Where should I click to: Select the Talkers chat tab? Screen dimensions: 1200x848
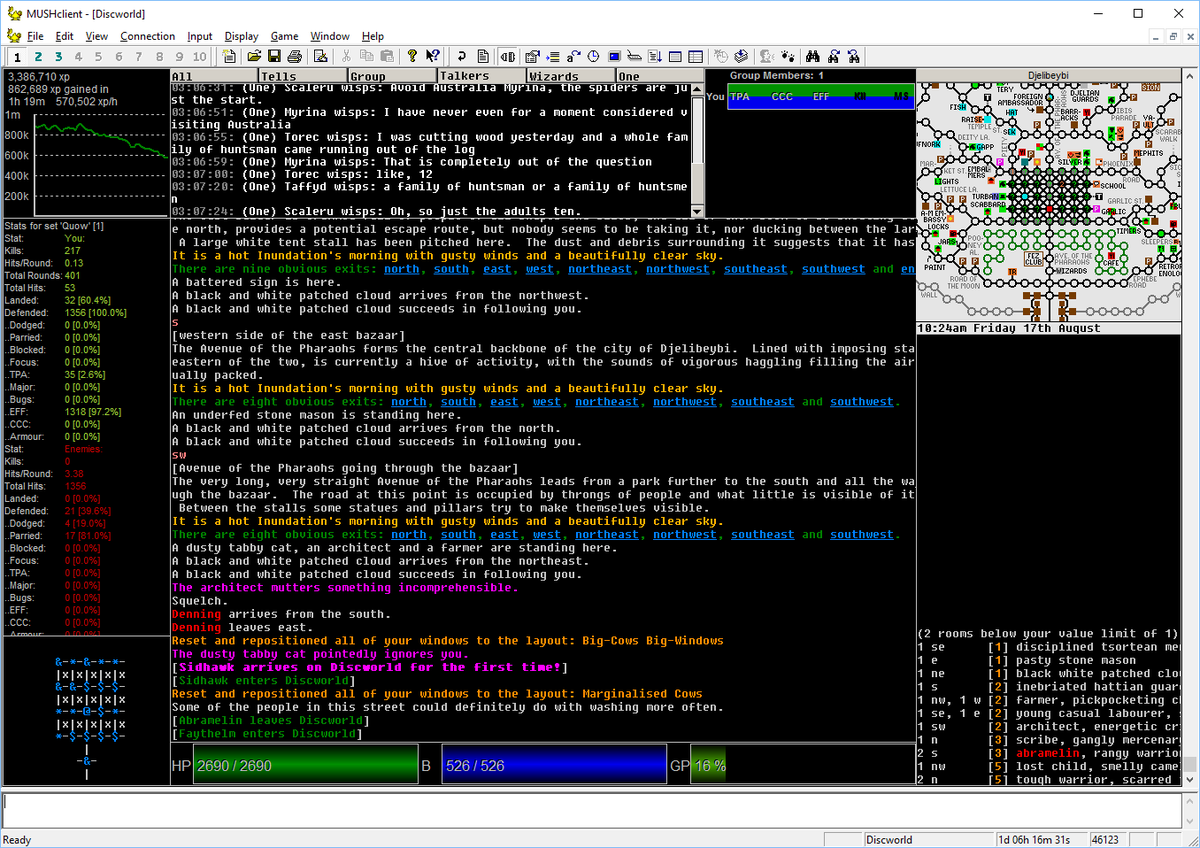point(481,76)
